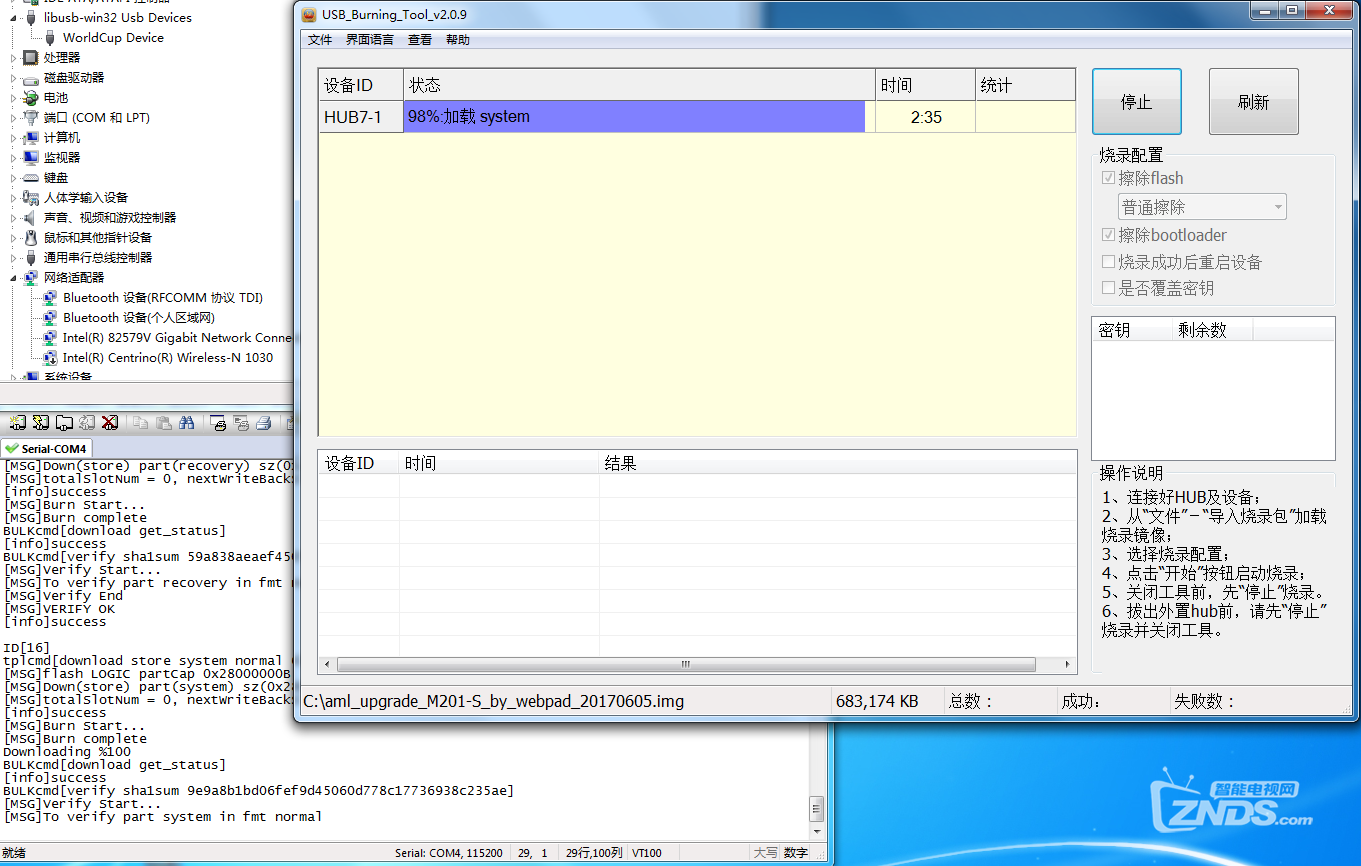Click the Find binoculars icon
This screenshot has height=866, width=1361.
click(187, 423)
